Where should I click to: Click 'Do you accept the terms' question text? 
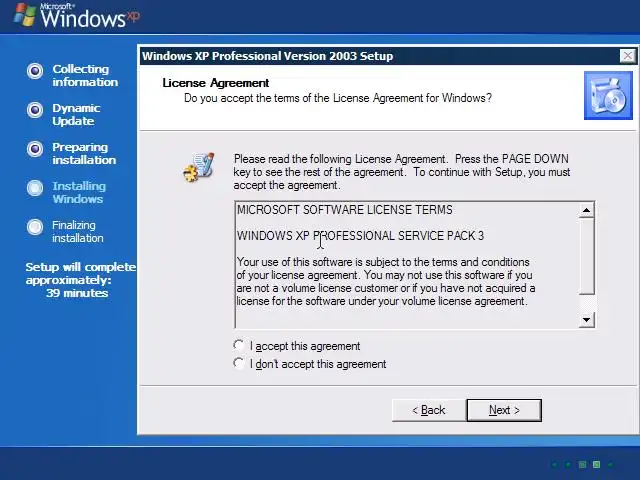coord(338,98)
